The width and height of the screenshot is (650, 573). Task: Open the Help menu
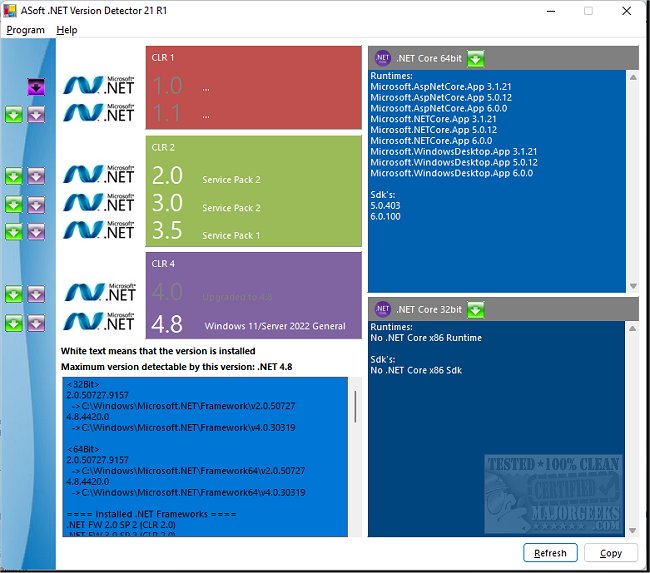[67, 30]
